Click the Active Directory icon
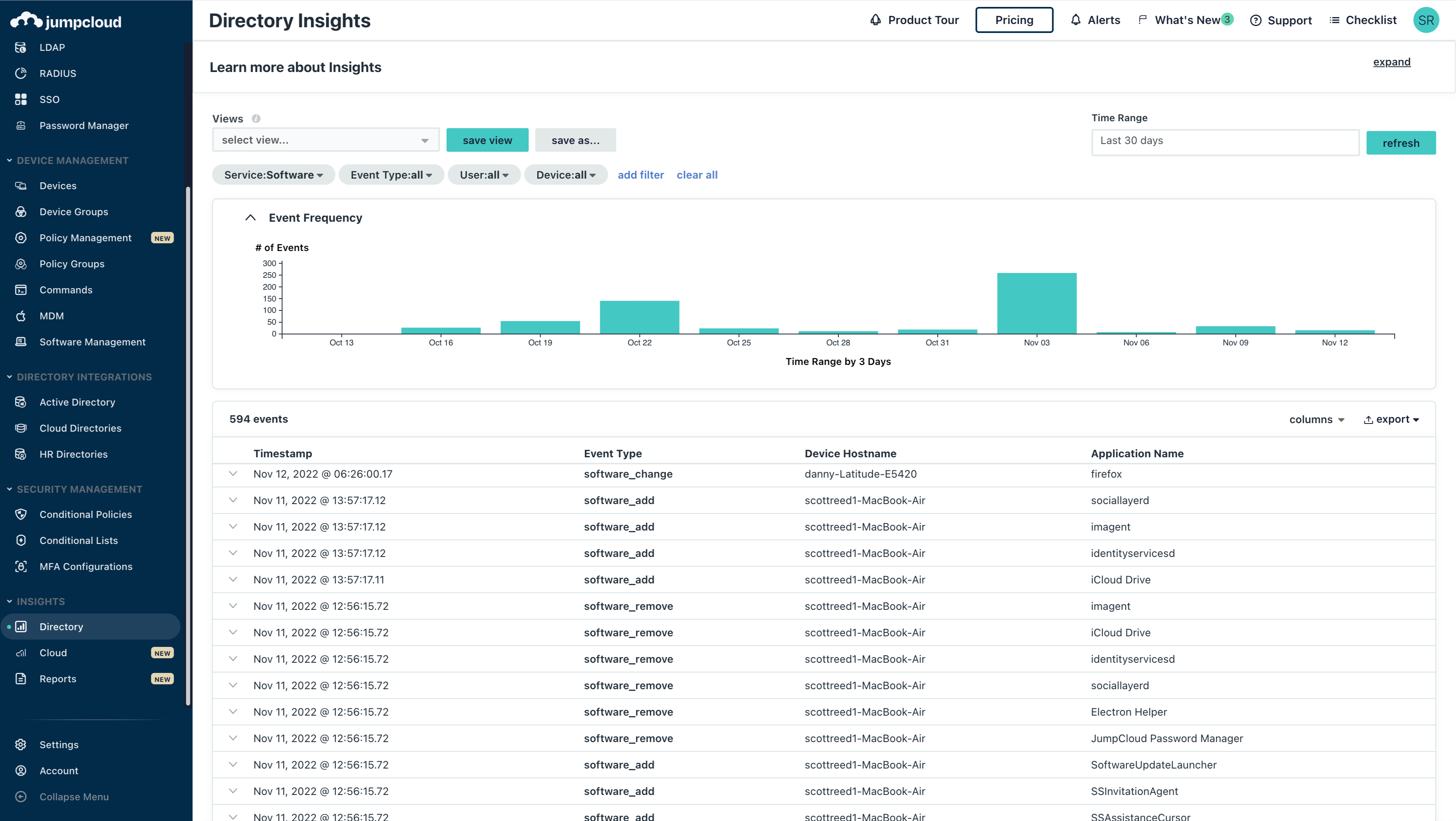Image resolution: width=1456 pixels, height=821 pixels. [21, 402]
